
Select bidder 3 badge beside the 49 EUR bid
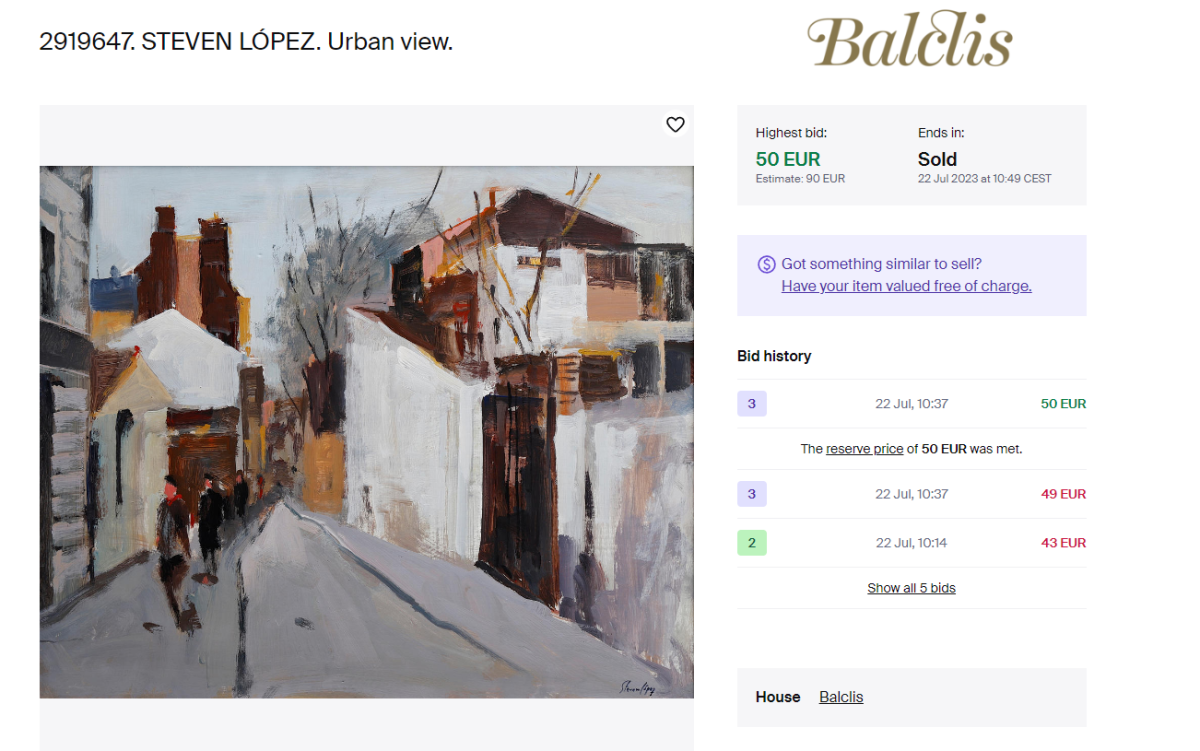752,494
